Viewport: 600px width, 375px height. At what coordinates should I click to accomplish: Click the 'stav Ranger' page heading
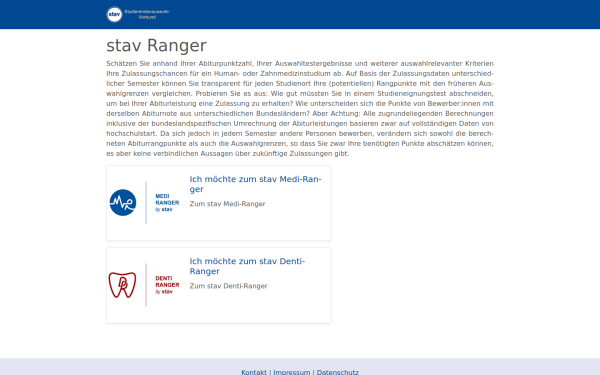click(157, 45)
